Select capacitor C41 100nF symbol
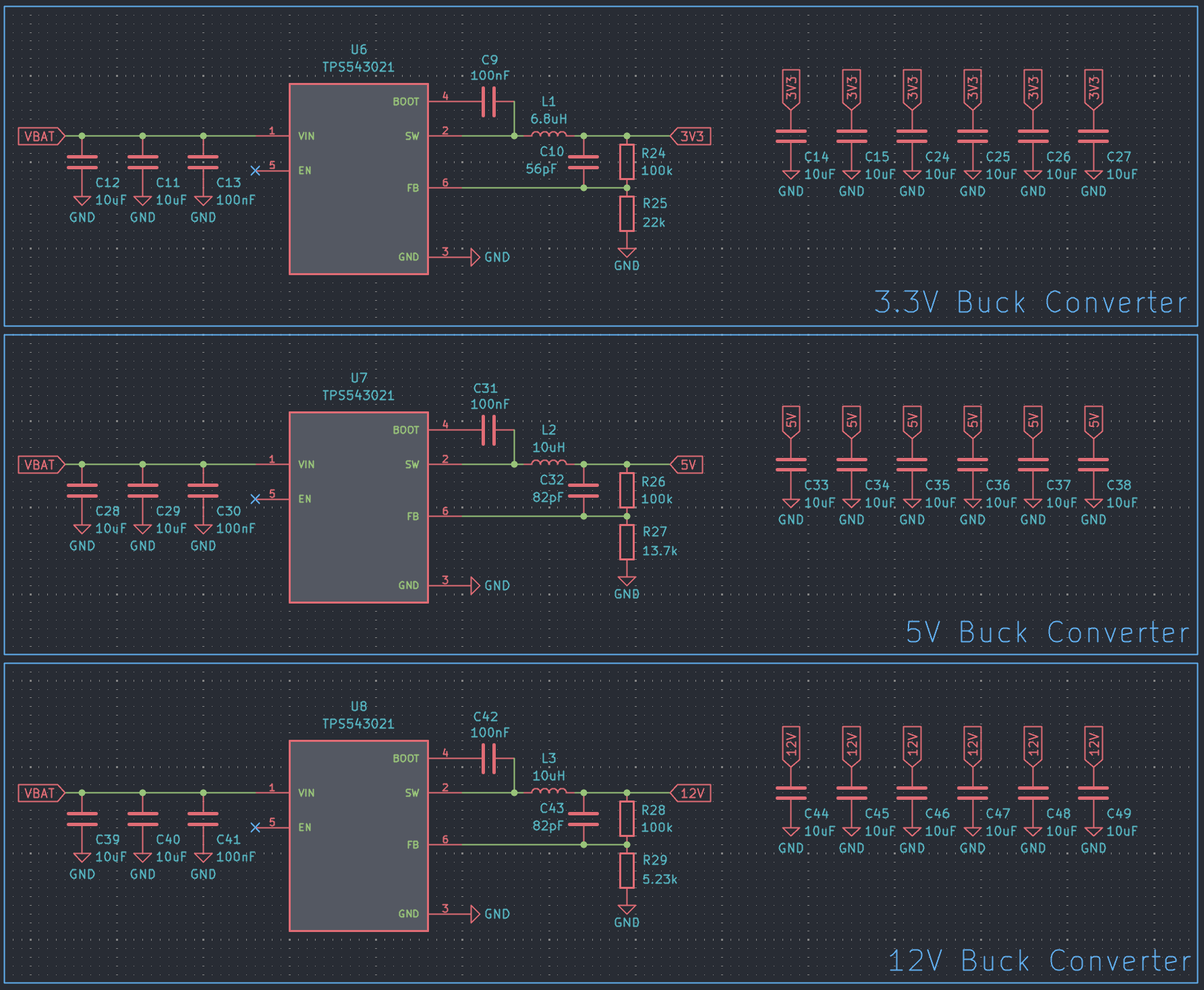The width and height of the screenshot is (1204, 990). [x=203, y=819]
